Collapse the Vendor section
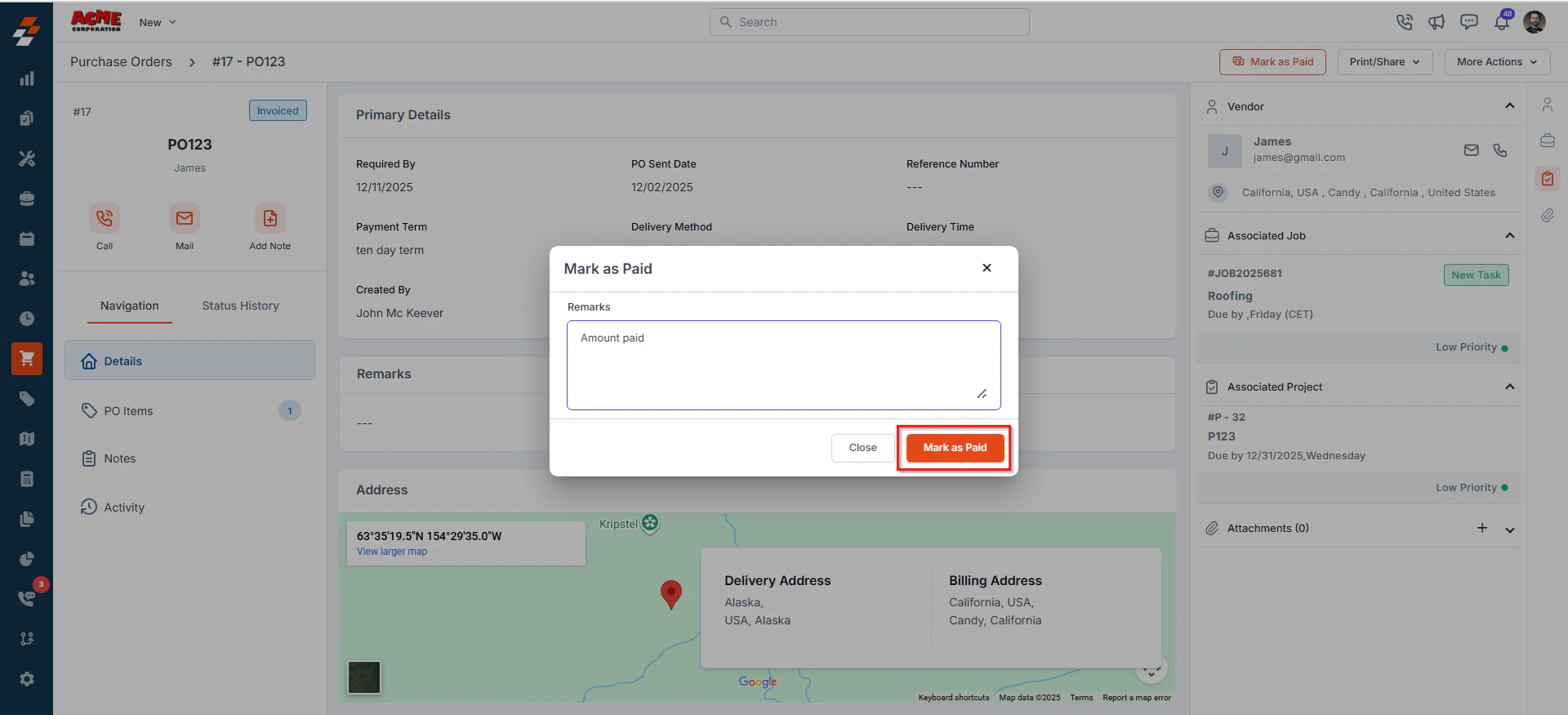 point(1510,105)
